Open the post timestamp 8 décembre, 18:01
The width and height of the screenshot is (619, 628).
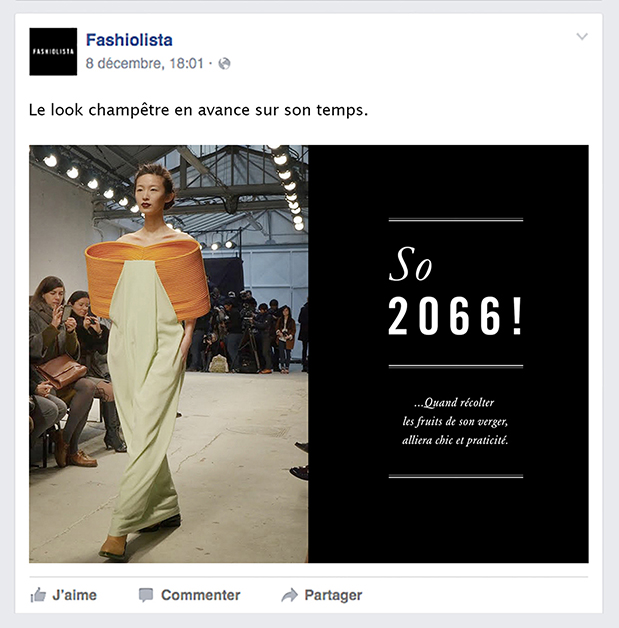point(145,63)
